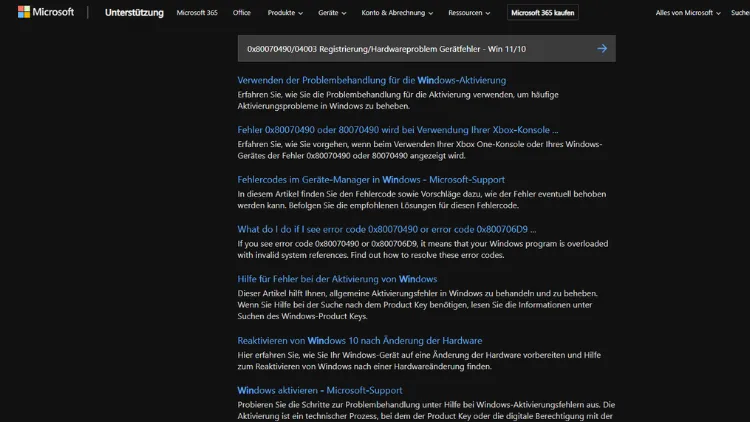Expand the Ressourcen menu
This screenshot has width=750, height=422.
469,13
